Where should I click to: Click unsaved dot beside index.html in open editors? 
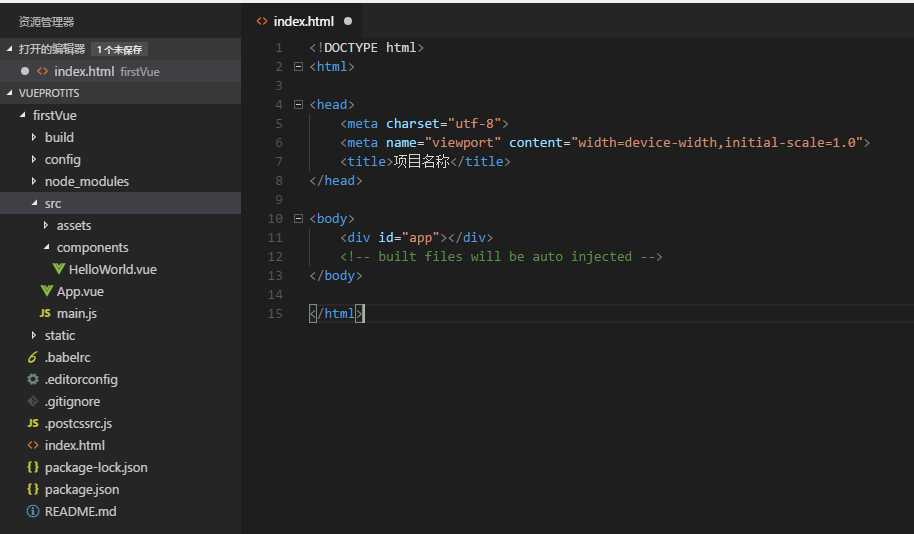(24, 71)
